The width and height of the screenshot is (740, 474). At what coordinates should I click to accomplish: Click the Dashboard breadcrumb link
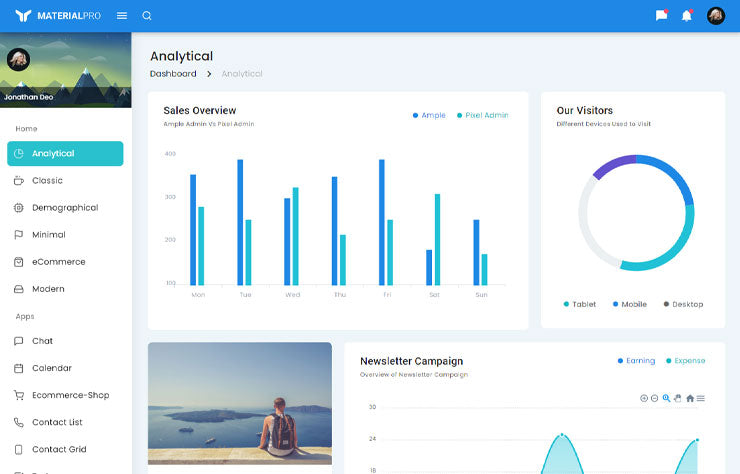click(x=173, y=74)
